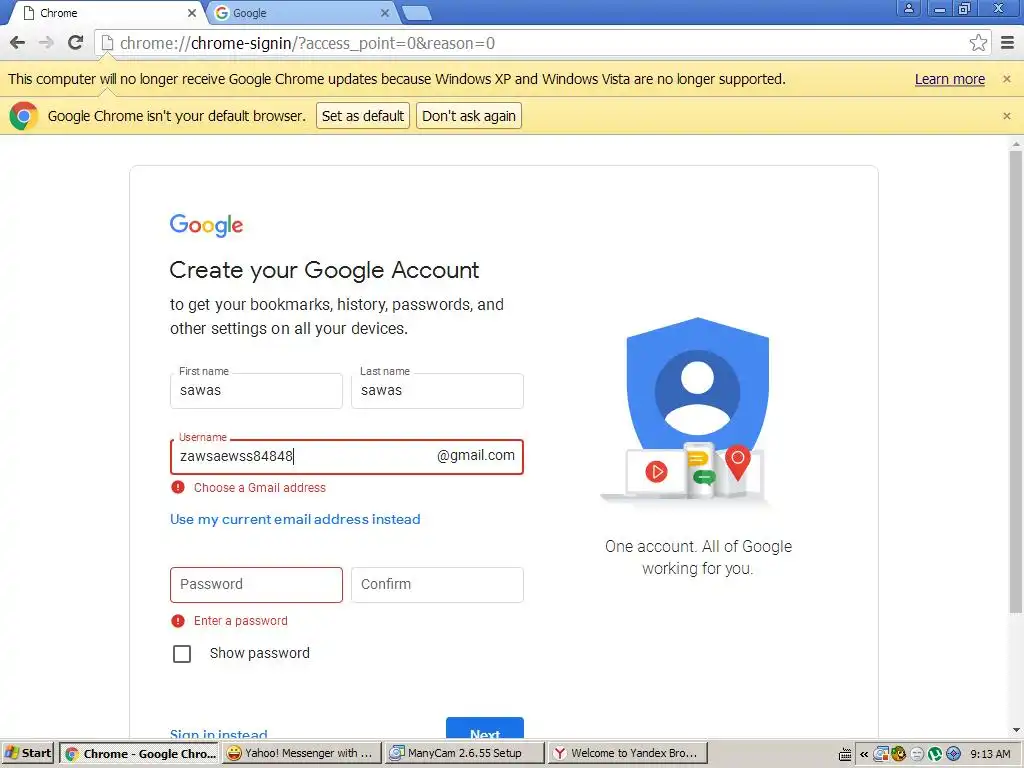Click the page icon in the address bar
The height and width of the screenshot is (768, 1024).
(x=107, y=43)
